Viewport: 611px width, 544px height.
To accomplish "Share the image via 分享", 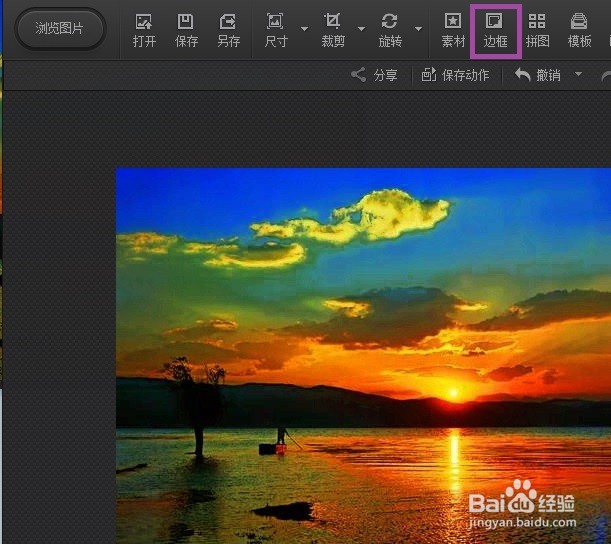I will click(374, 75).
